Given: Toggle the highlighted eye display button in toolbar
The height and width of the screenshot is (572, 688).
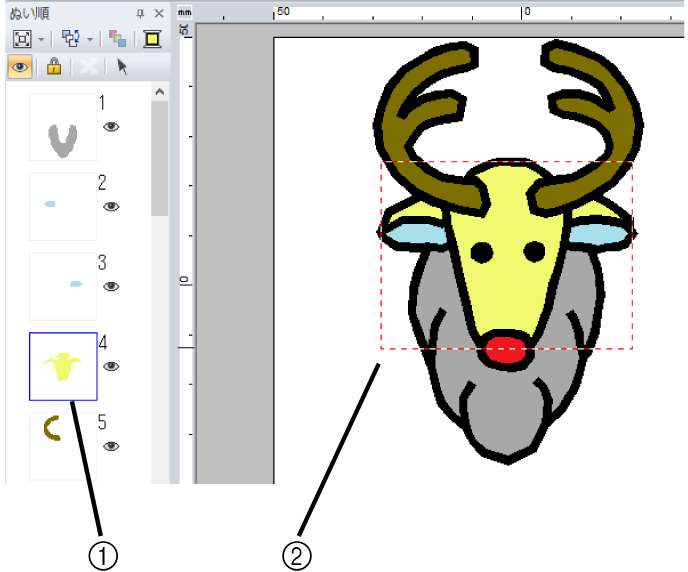Looking at the screenshot, I should tap(20, 67).
